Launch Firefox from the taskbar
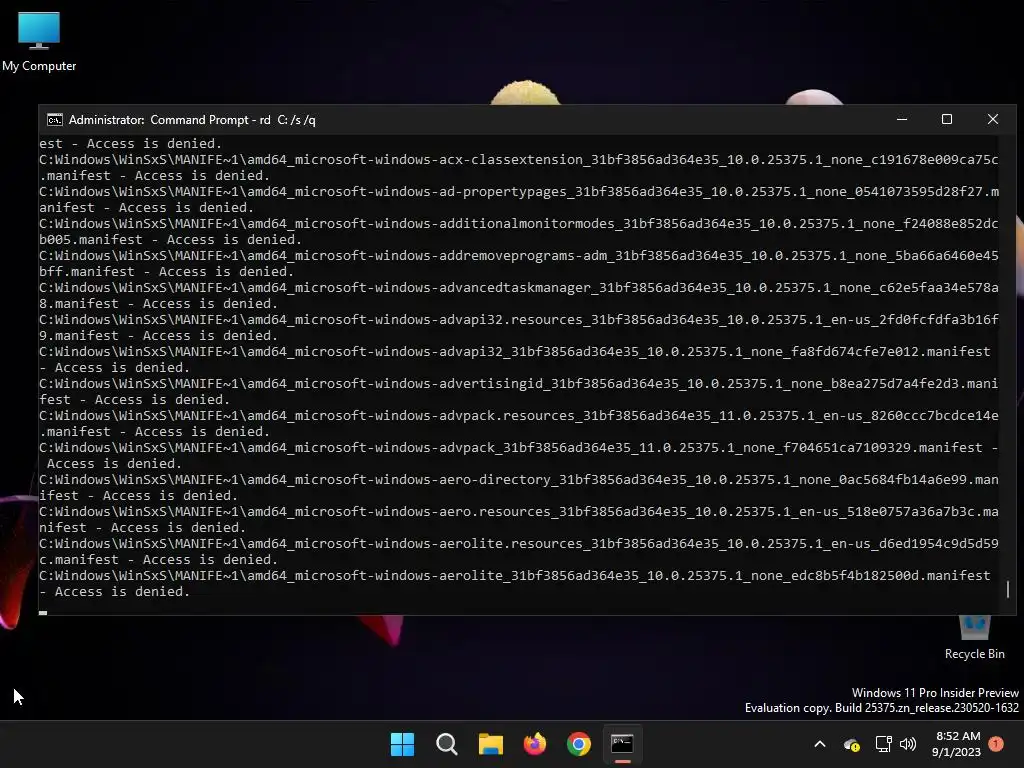The width and height of the screenshot is (1024, 768). point(535,744)
